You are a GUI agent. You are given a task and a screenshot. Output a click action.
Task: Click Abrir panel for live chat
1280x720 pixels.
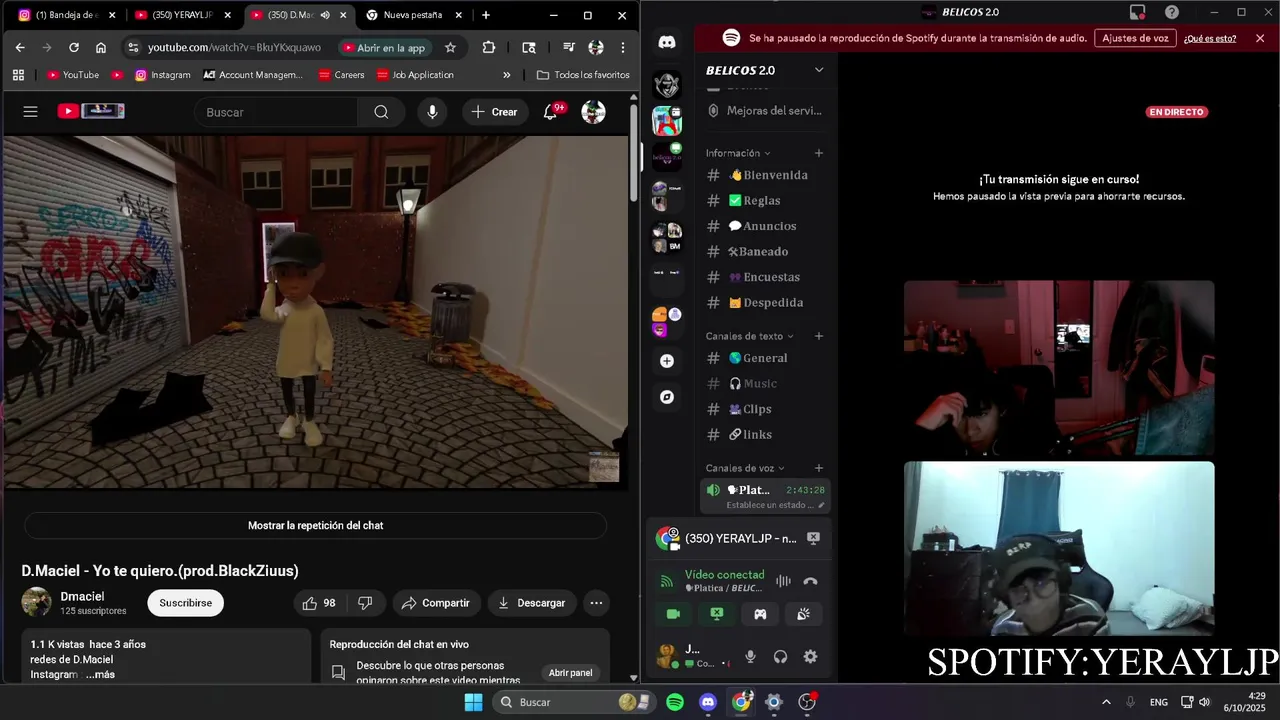coord(570,673)
